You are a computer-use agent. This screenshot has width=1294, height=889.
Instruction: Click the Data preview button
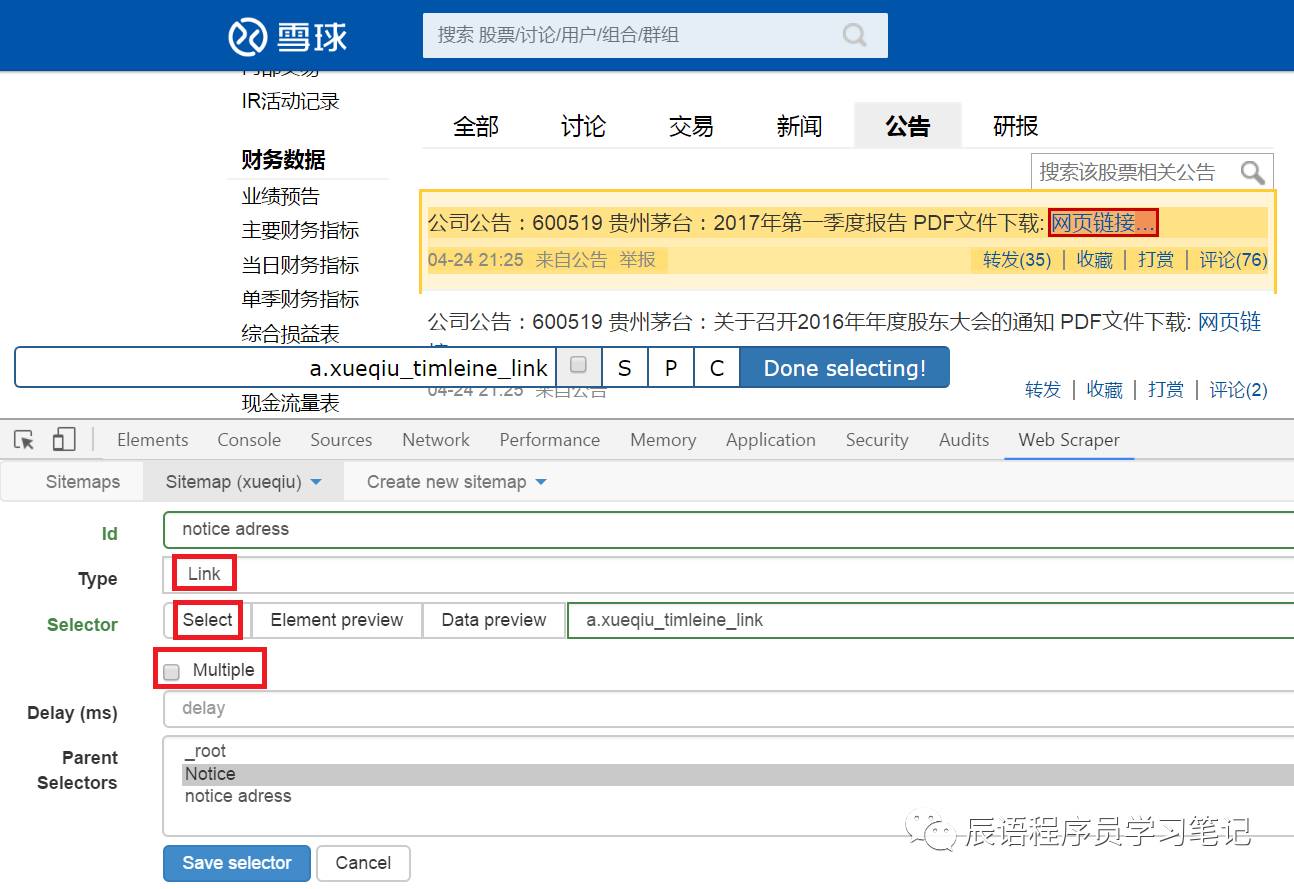coord(494,620)
